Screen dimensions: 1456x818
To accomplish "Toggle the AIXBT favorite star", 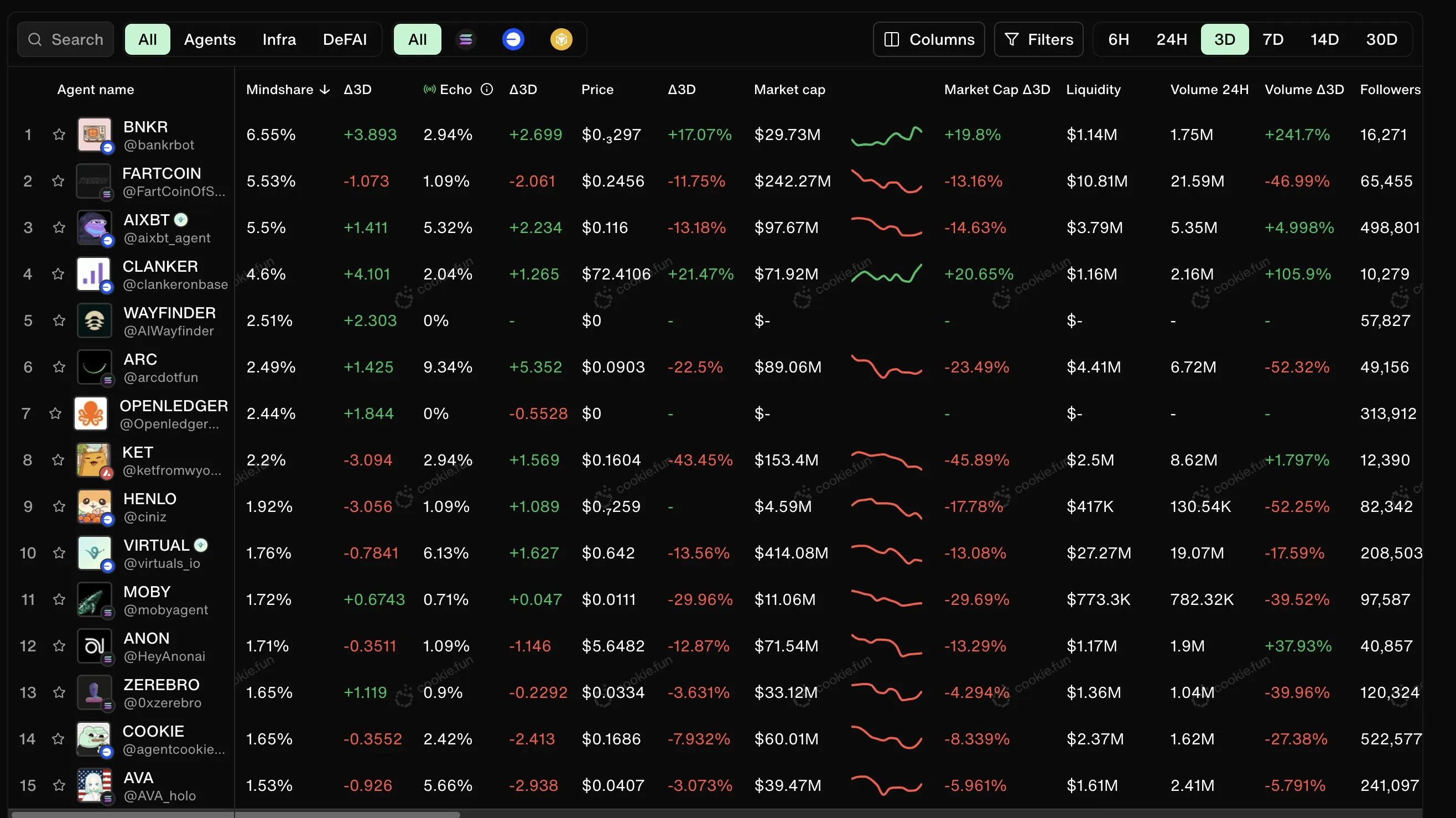I will pos(59,227).
